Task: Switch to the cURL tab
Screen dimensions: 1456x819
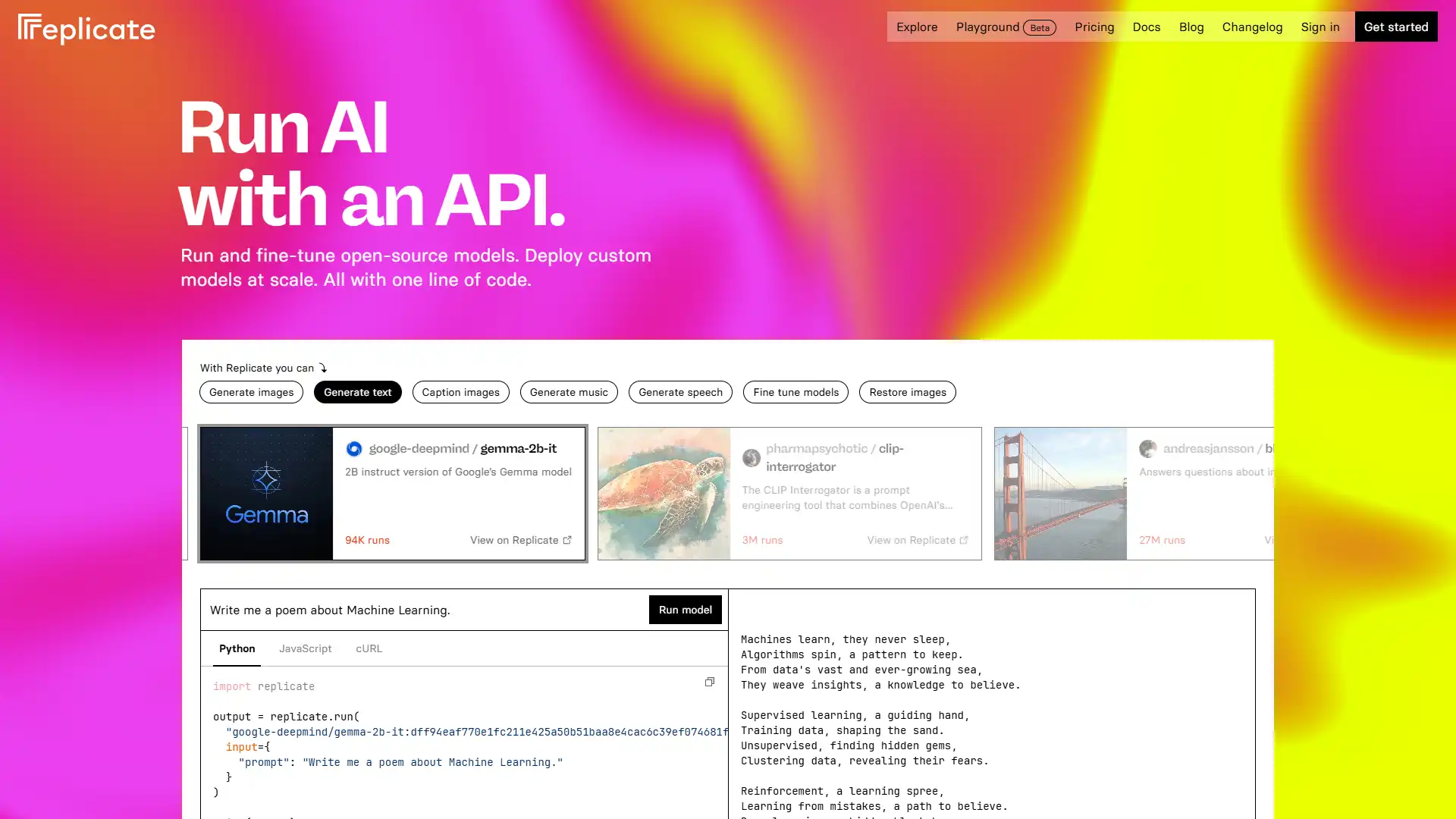Action: [369, 649]
